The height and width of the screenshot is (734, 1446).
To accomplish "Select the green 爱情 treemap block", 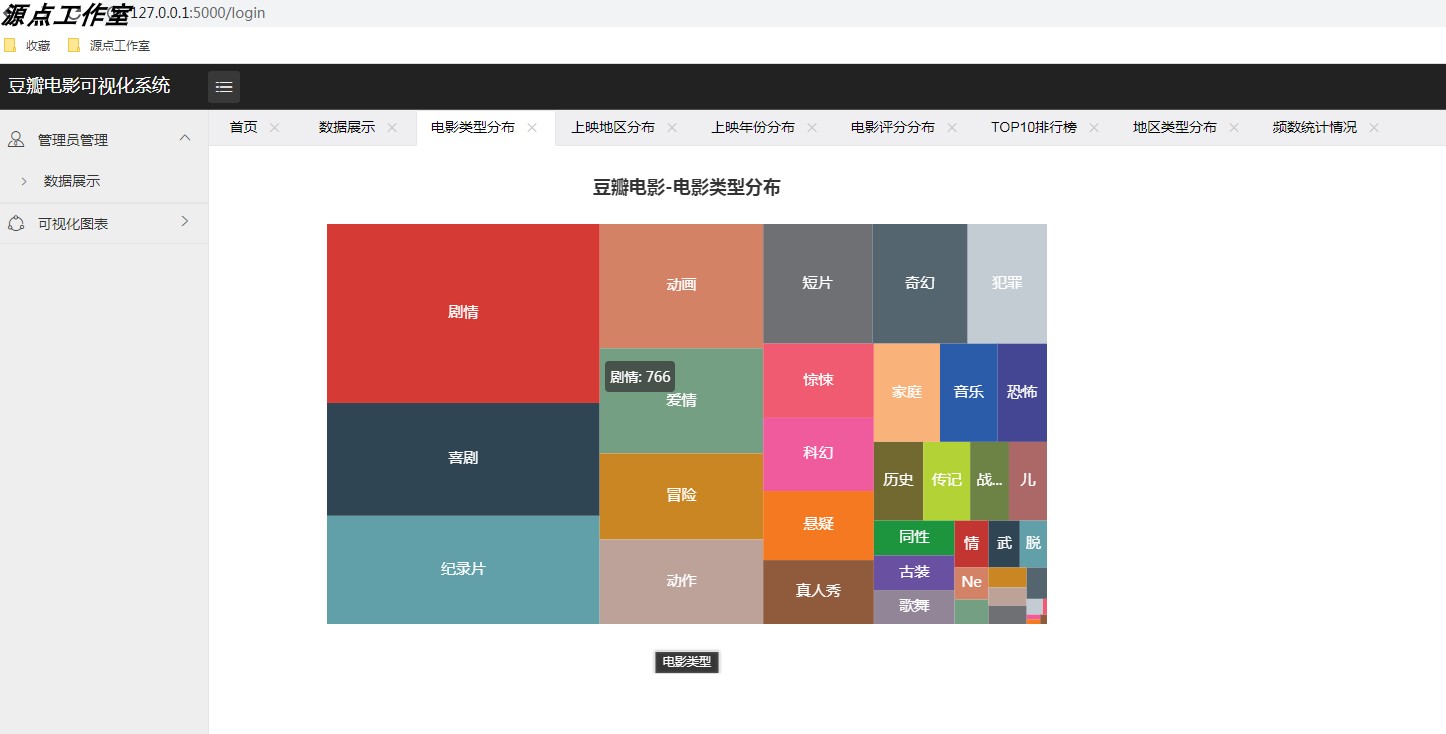I will coord(681,401).
